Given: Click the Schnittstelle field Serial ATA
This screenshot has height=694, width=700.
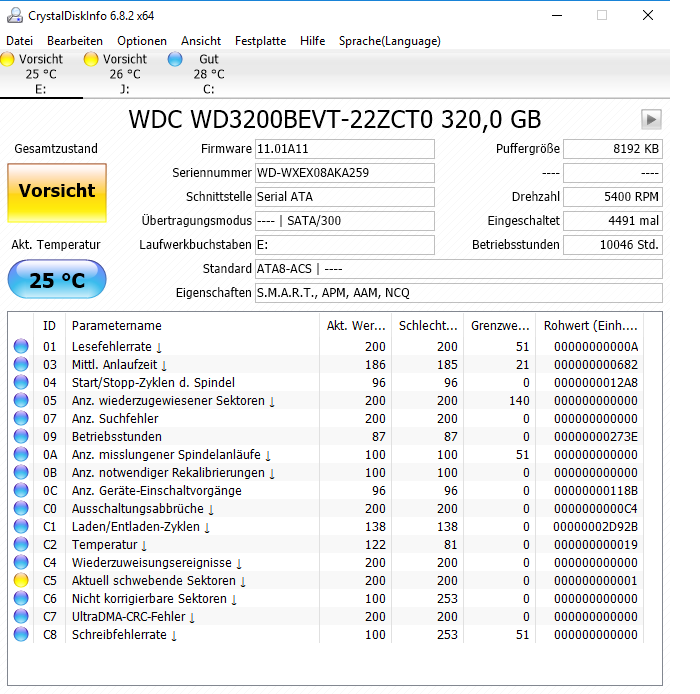Looking at the screenshot, I should click(345, 197).
